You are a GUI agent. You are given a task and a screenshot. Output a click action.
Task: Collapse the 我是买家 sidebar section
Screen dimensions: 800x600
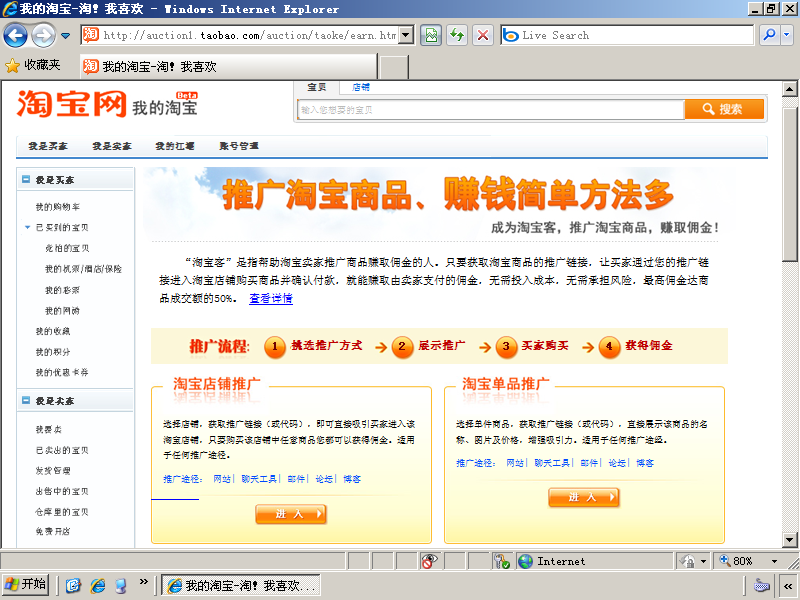26,180
